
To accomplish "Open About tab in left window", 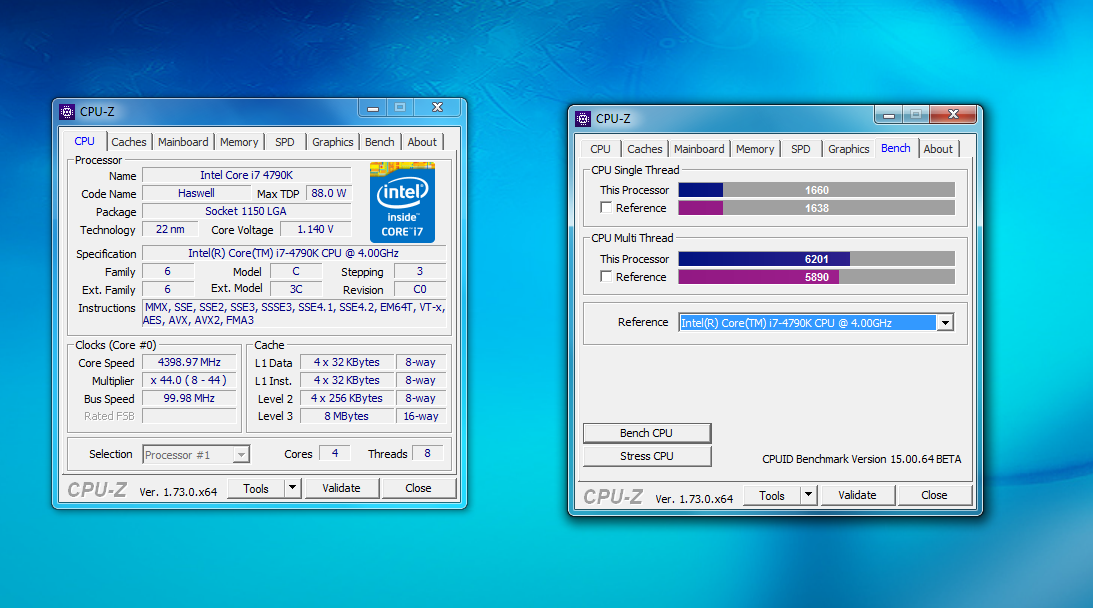I will point(422,142).
